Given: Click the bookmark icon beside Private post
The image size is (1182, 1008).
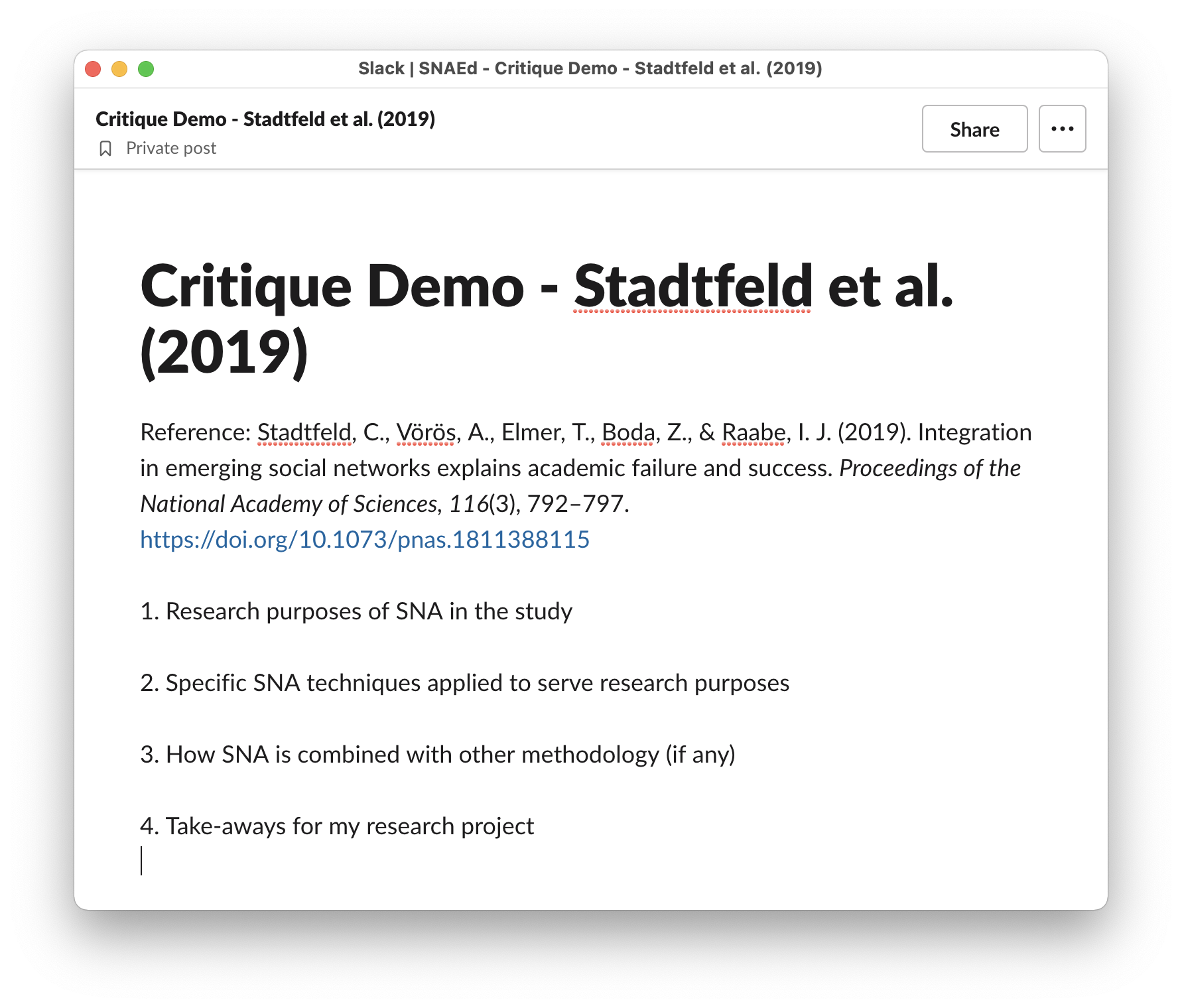Looking at the screenshot, I should click(105, 149).
